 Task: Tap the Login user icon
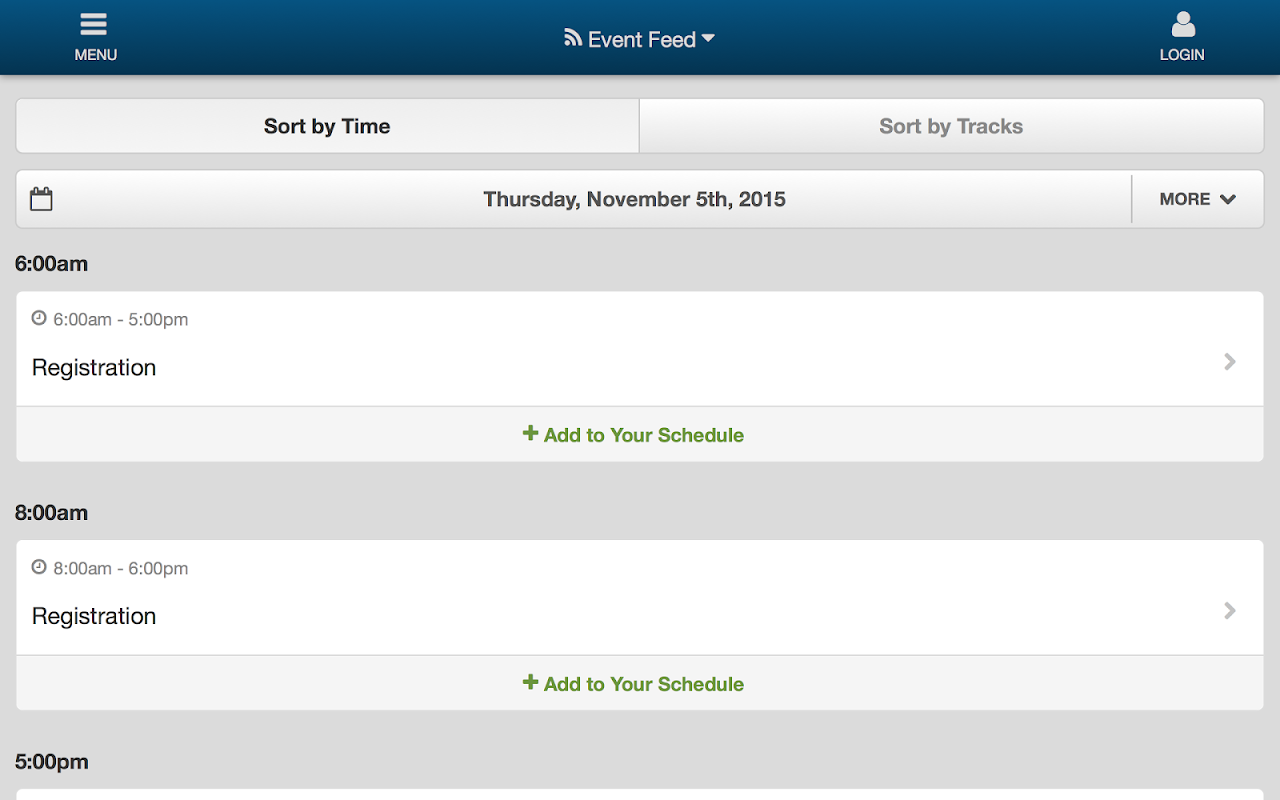pyautogui.click(x=1182, y=26)
